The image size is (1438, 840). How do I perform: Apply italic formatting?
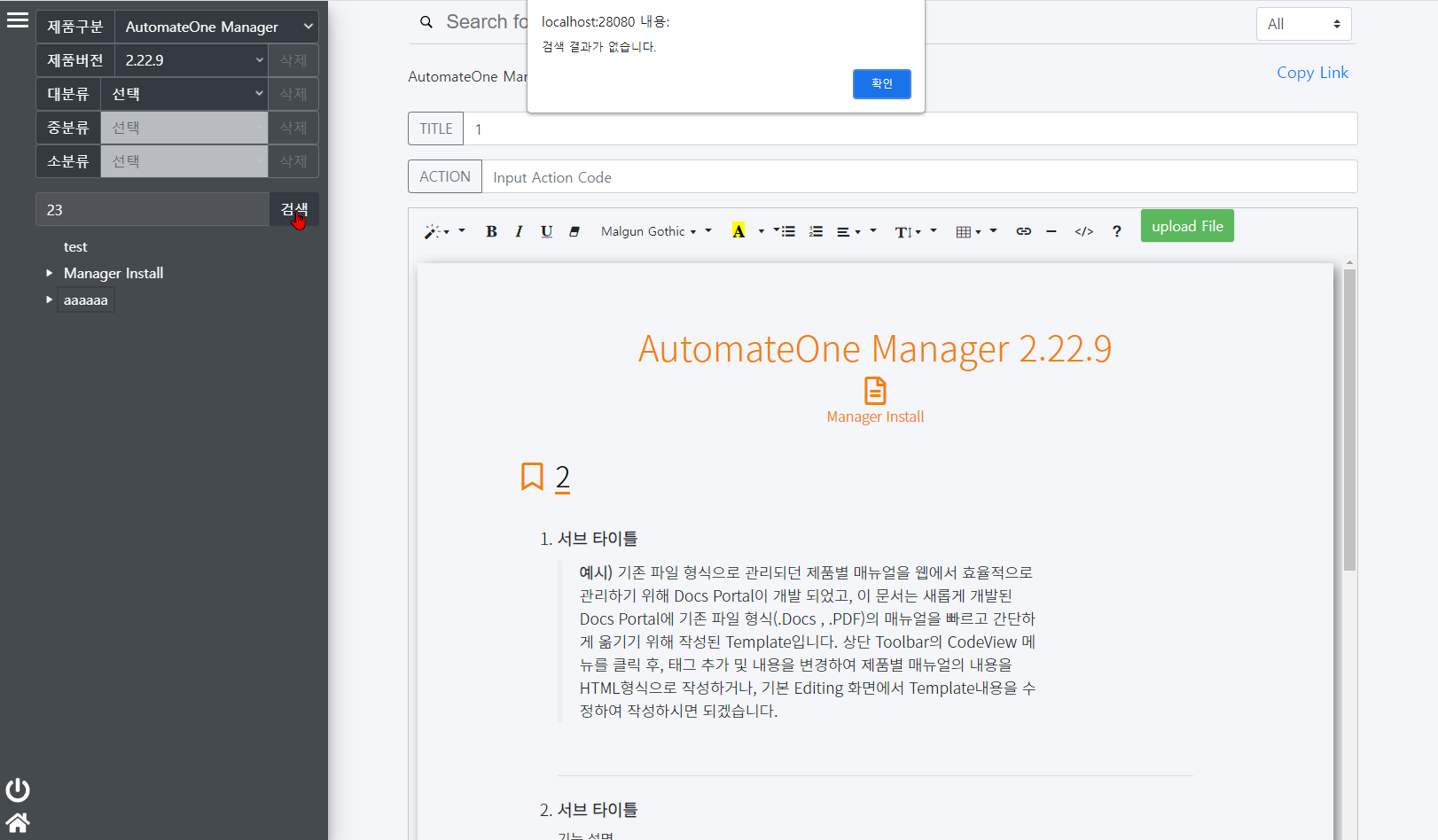click(519, 231)
